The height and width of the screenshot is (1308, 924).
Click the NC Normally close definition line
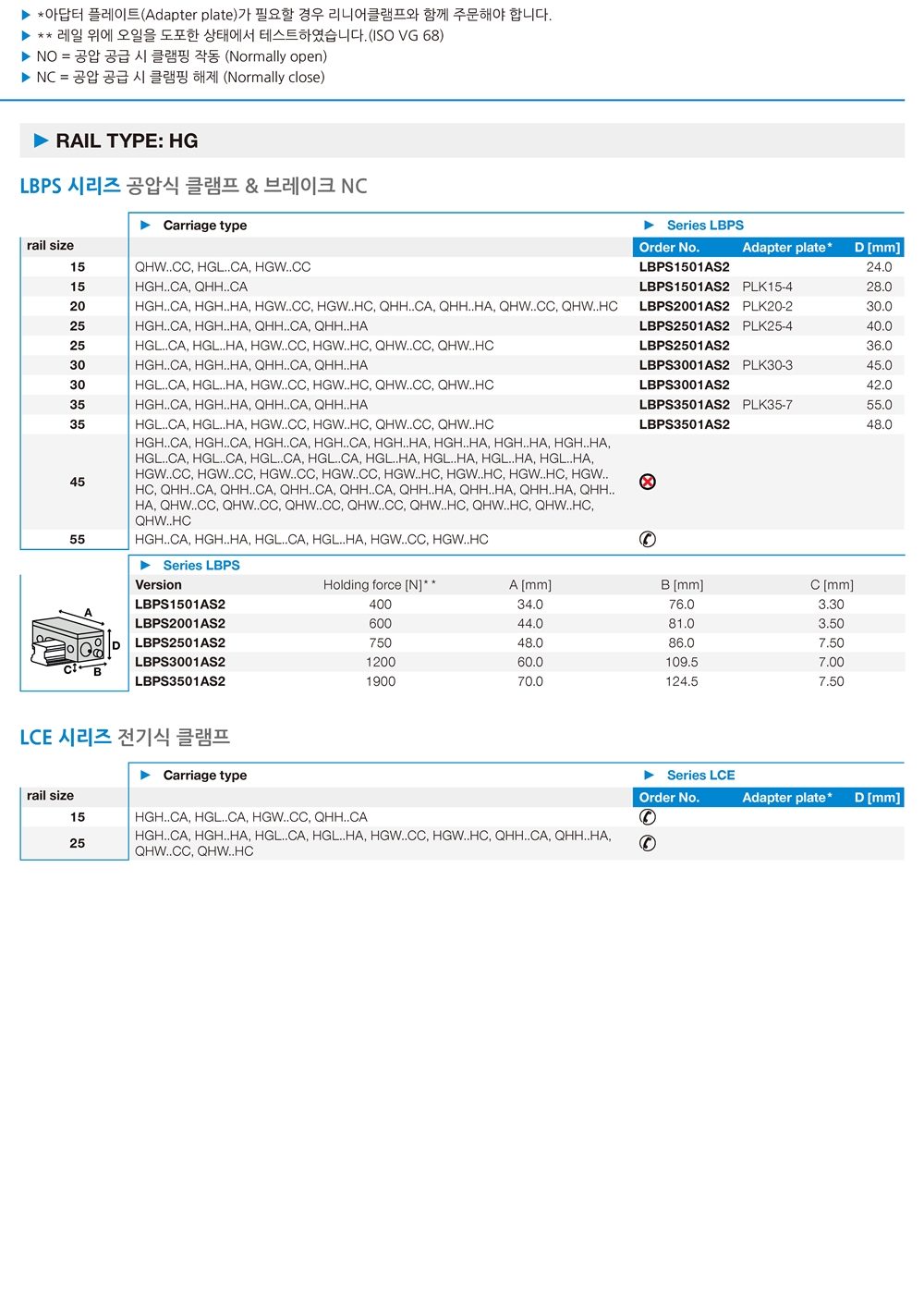coord(180,78)
